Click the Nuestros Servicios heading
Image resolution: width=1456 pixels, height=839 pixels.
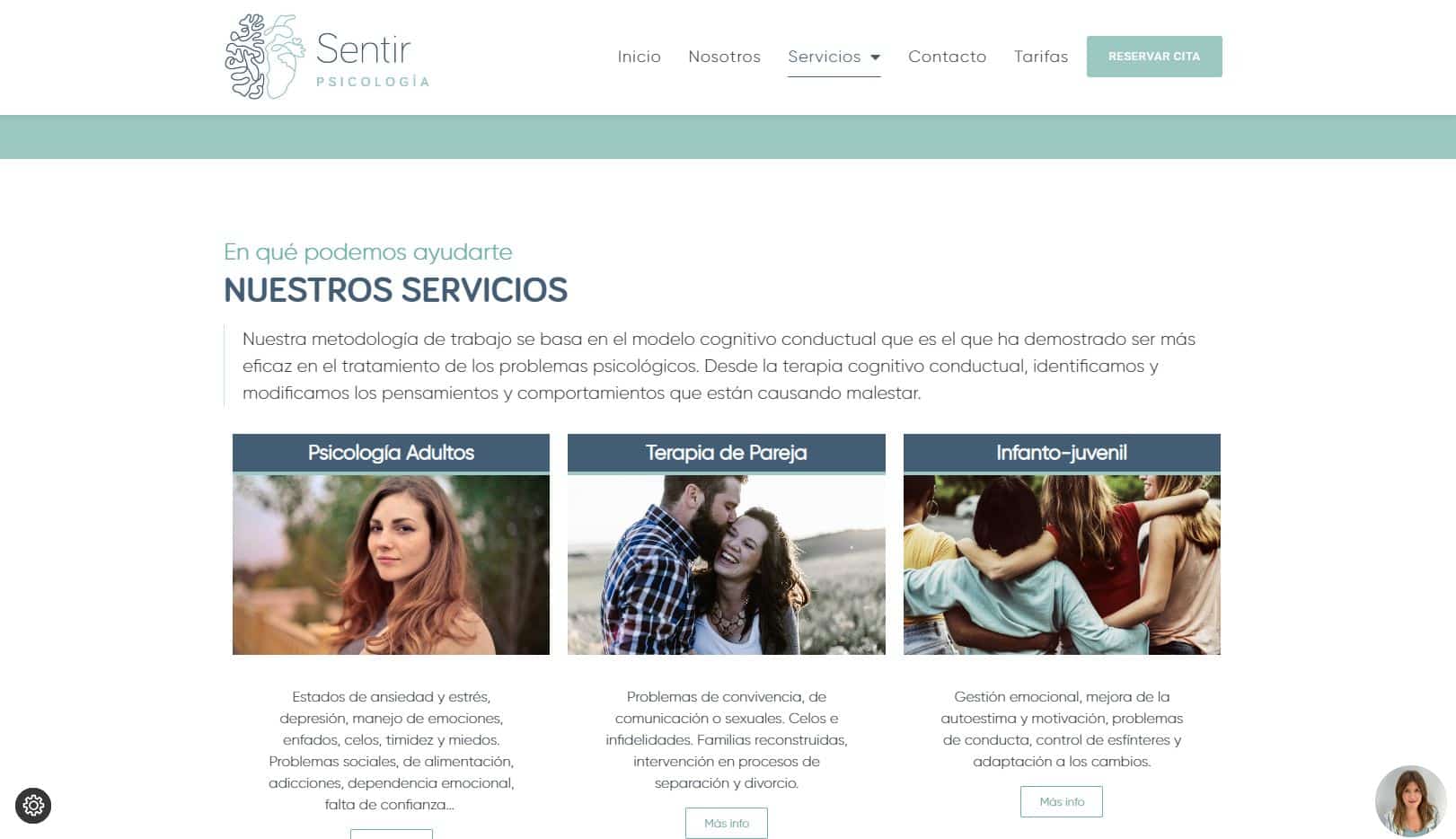coord(395,290)
